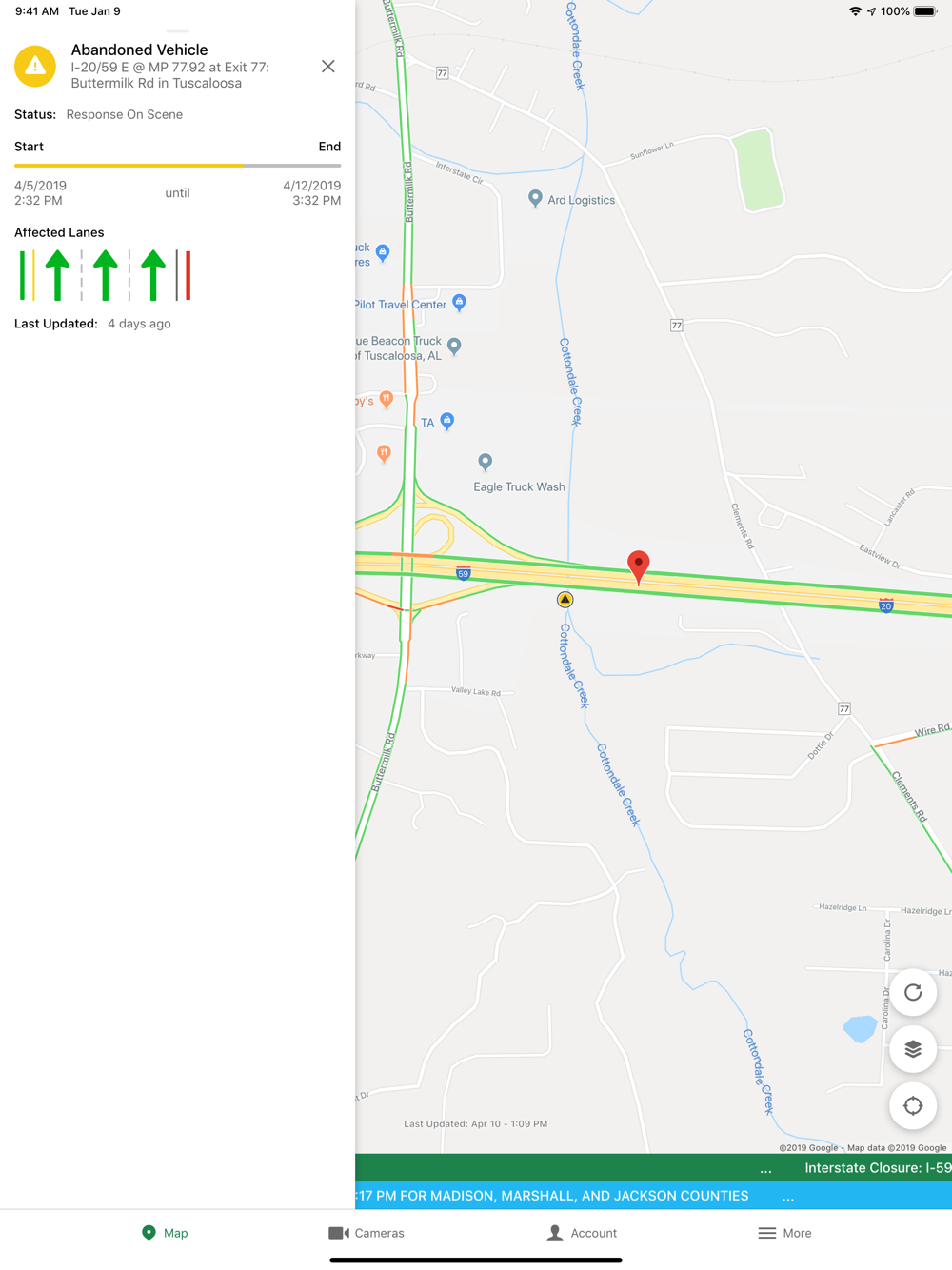Switch to the Cameras tab
Image resolution: width=952 pixels, height=1270 pixels.
click(x=367, y=1233)
